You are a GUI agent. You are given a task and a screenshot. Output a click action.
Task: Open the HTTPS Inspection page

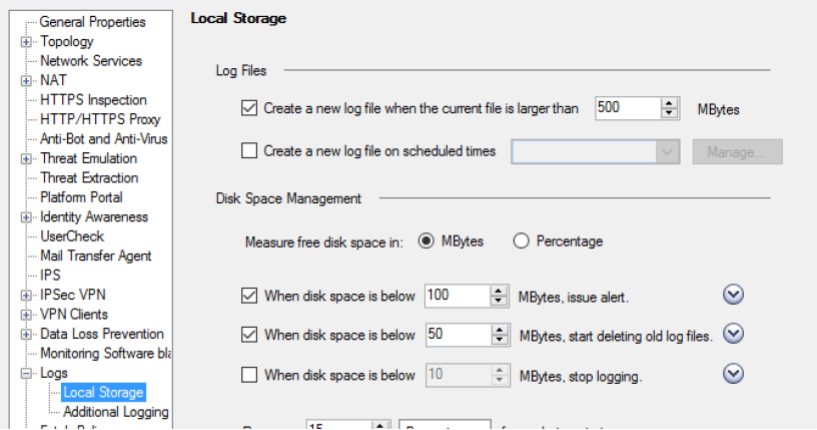click(x=93, y=100)
